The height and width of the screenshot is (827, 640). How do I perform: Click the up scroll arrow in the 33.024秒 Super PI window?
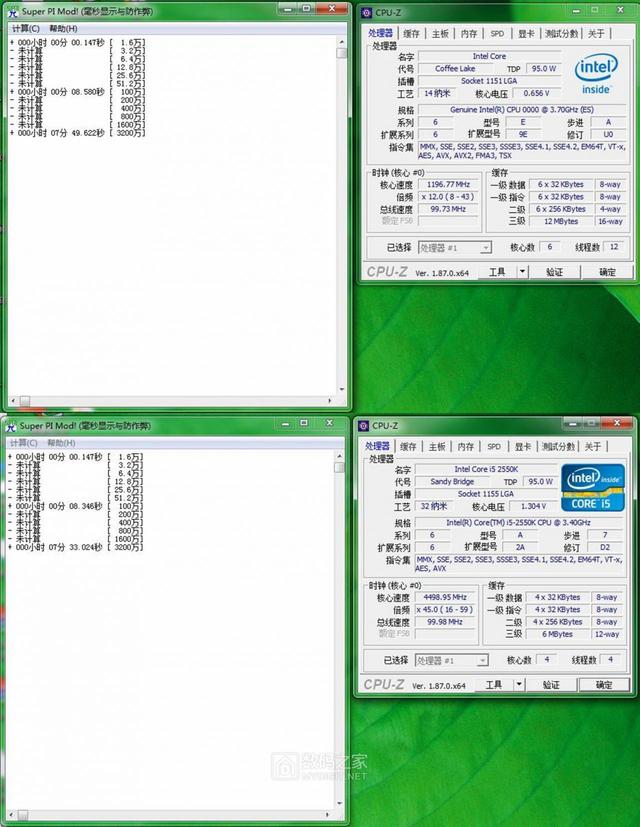[x=339, y=456]
